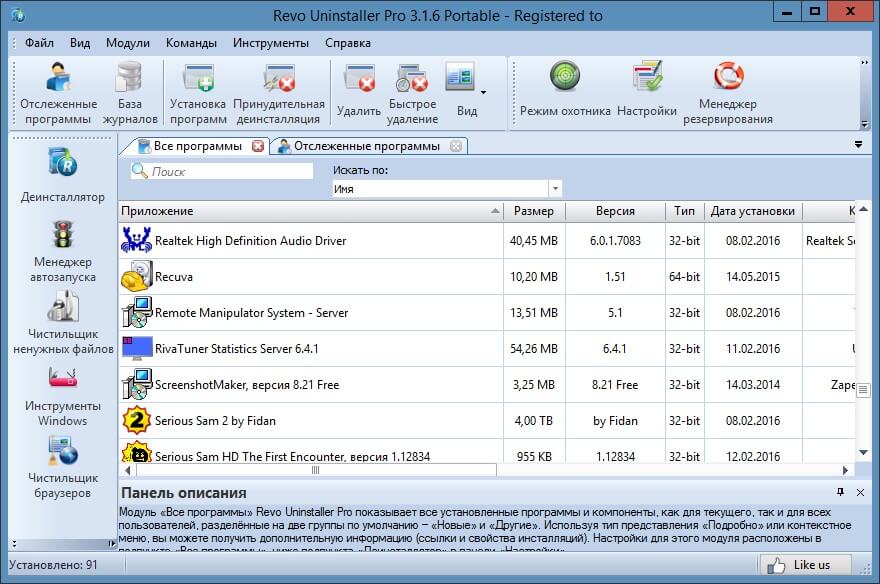
Task: Click Serious Sam 2 icon
Action: click(136, 420)
